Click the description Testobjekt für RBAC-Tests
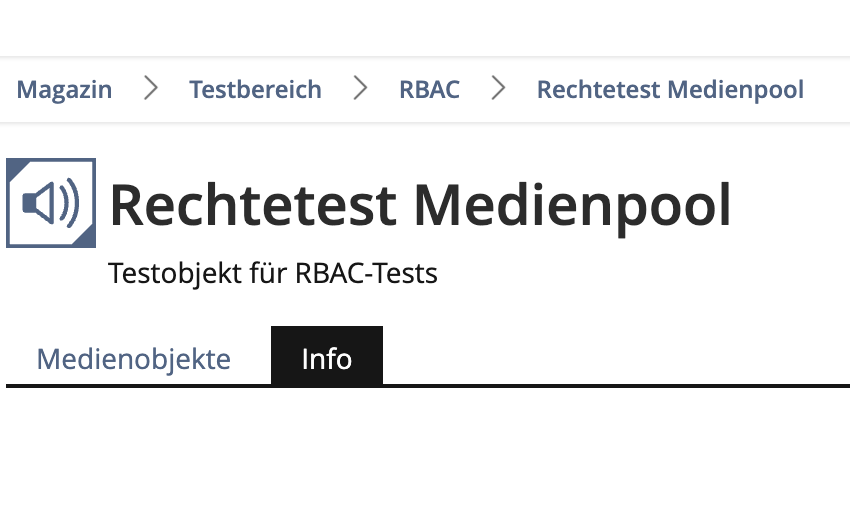The height and width of the screenshot is (520, 850). [272, 273]
